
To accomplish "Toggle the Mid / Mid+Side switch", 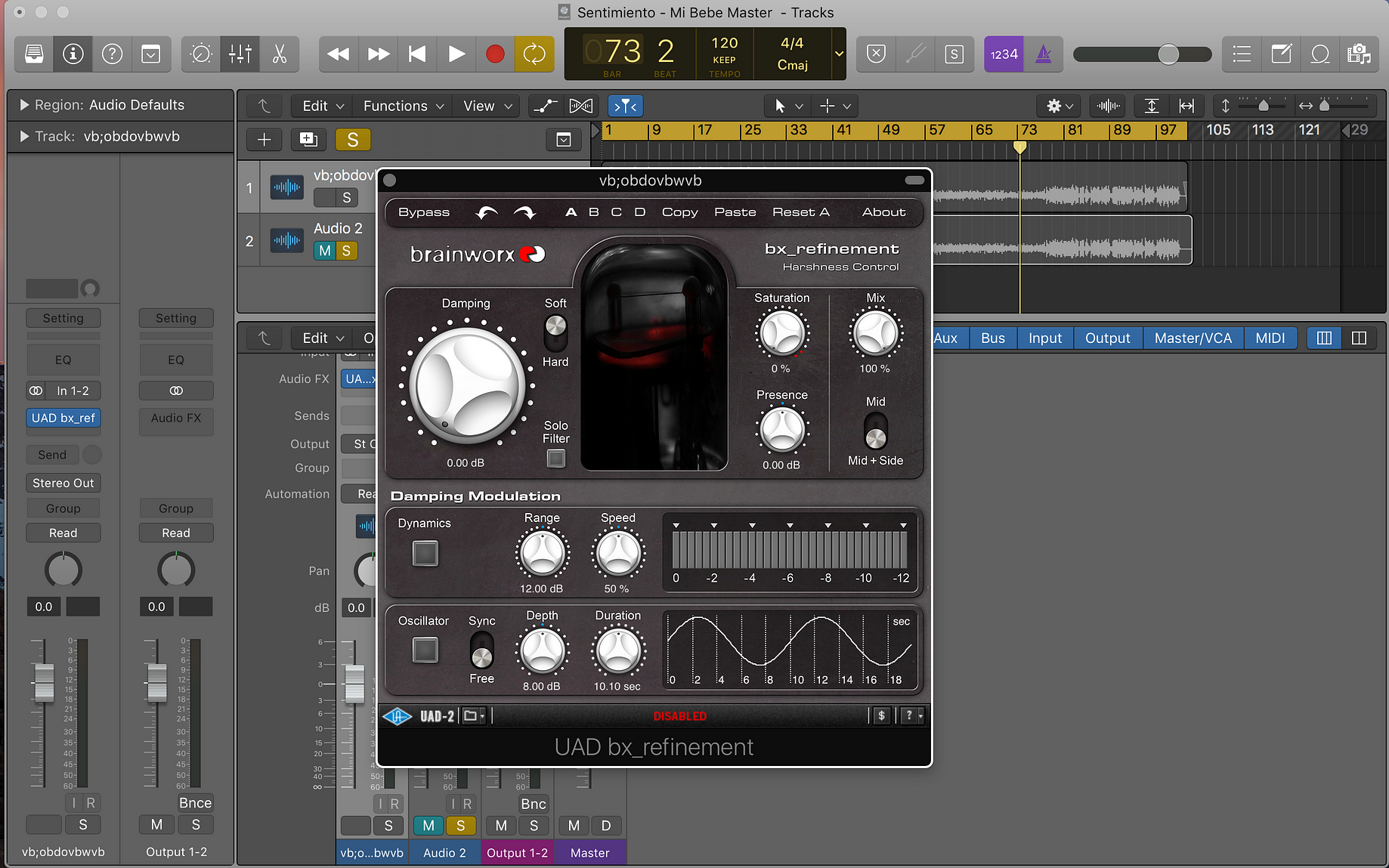I will (x=875, y=431).
